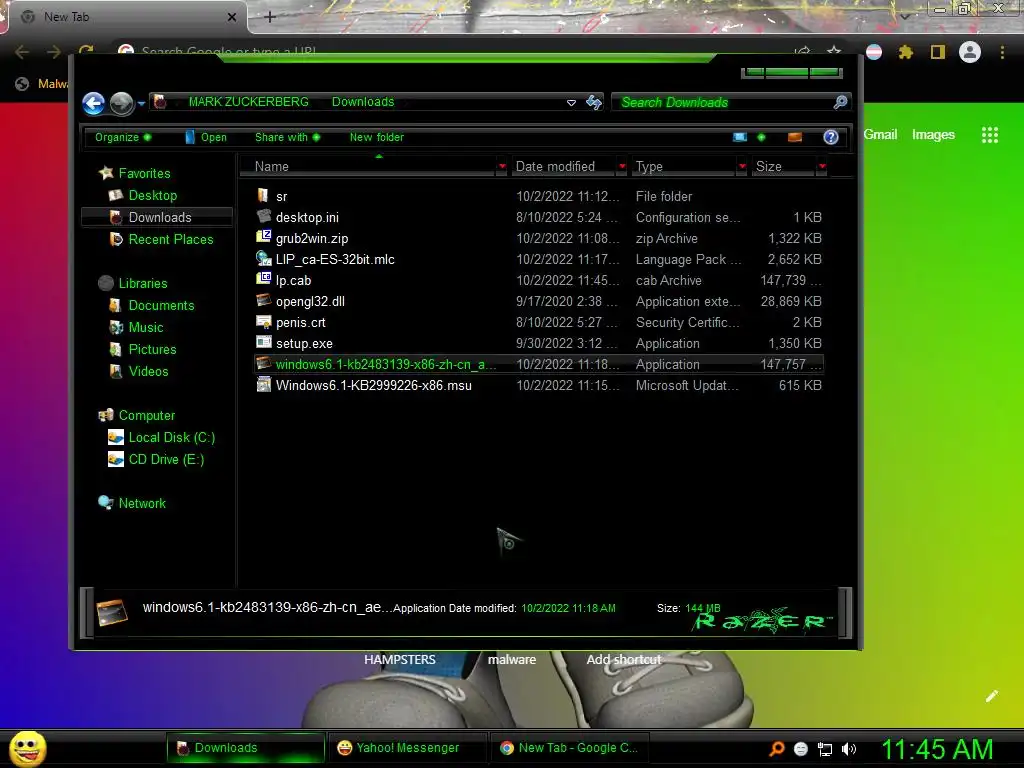Expand the address bar history dropdown
The width and height of the screenshot is (1024, 768).
[x=571, y=103]
